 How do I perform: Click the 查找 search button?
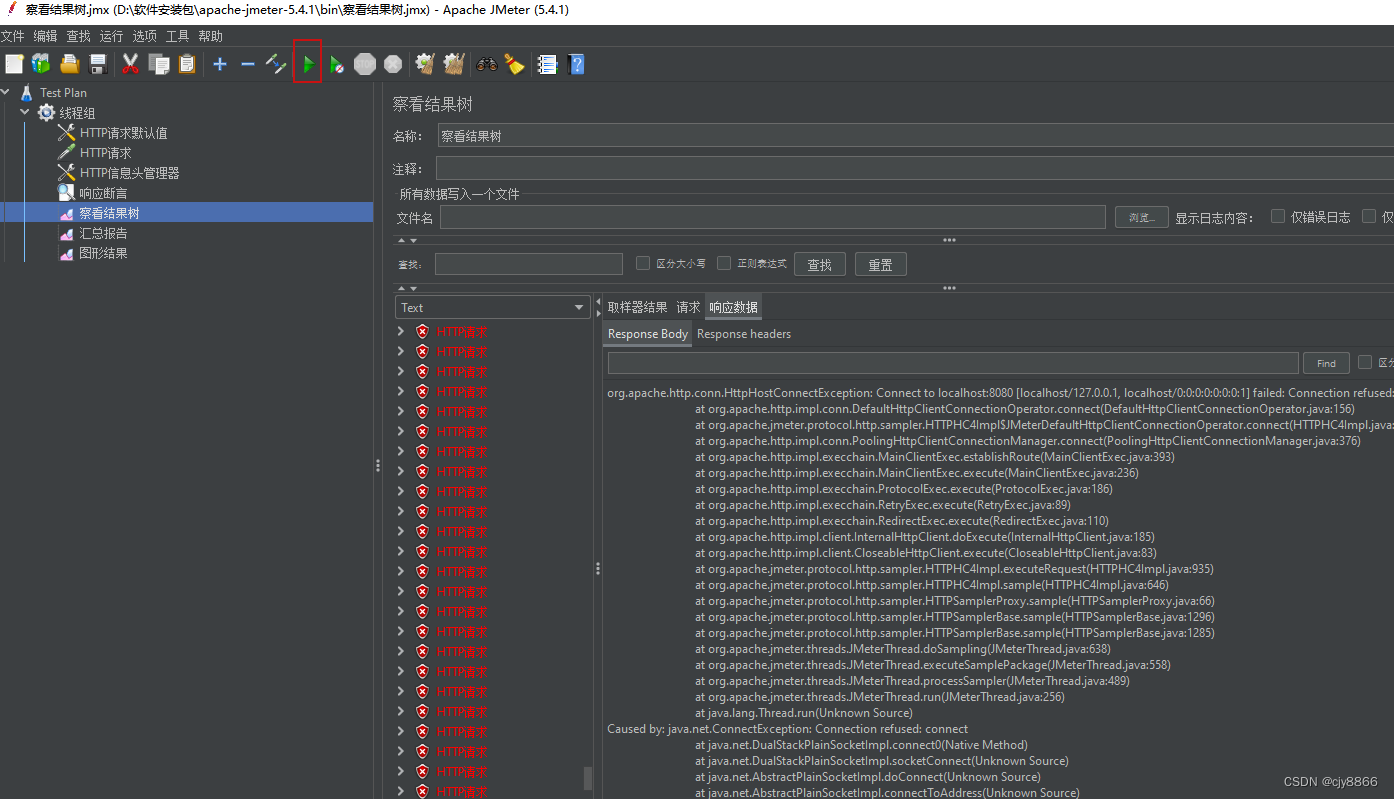click(x=820, y=264)
